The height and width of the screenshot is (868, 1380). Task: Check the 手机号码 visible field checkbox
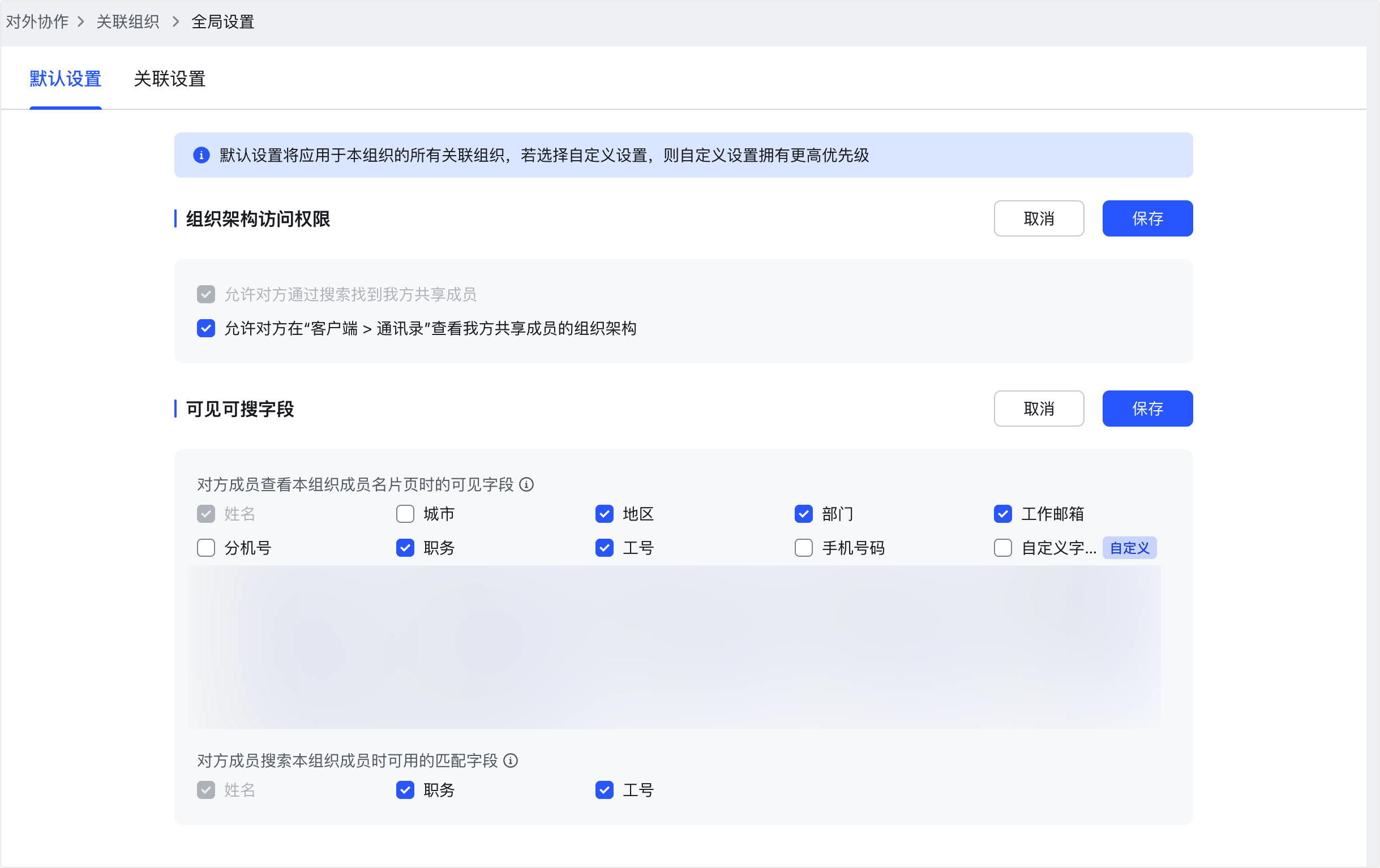pos(803,548)
